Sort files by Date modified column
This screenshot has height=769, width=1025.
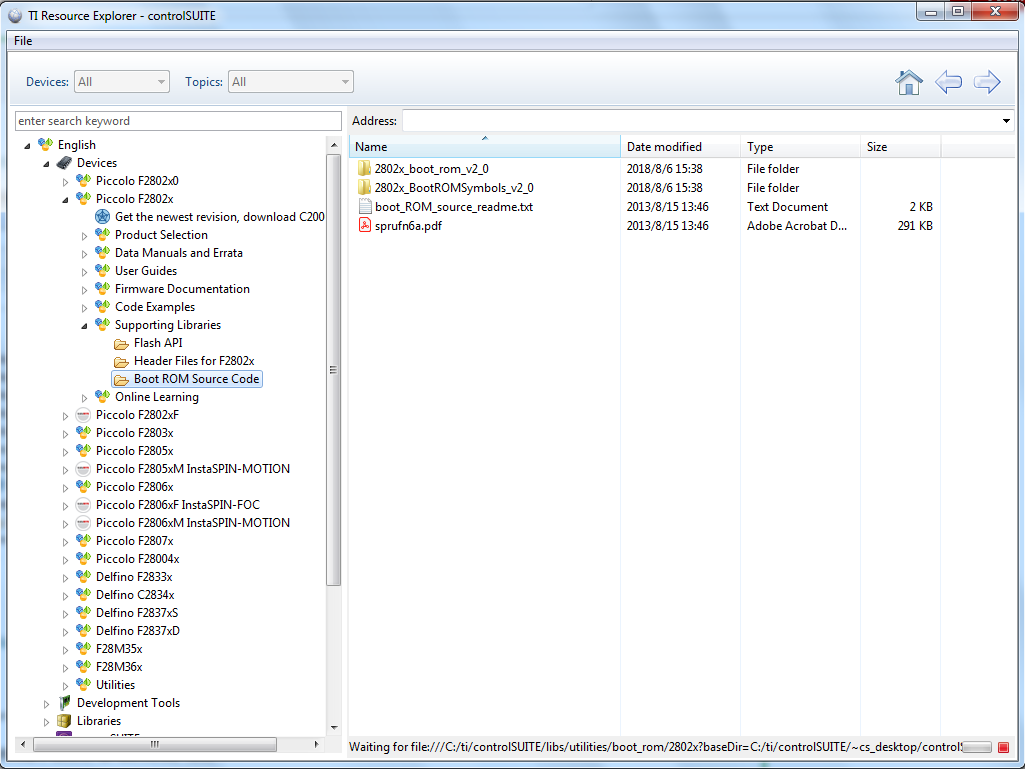[680, 147]
